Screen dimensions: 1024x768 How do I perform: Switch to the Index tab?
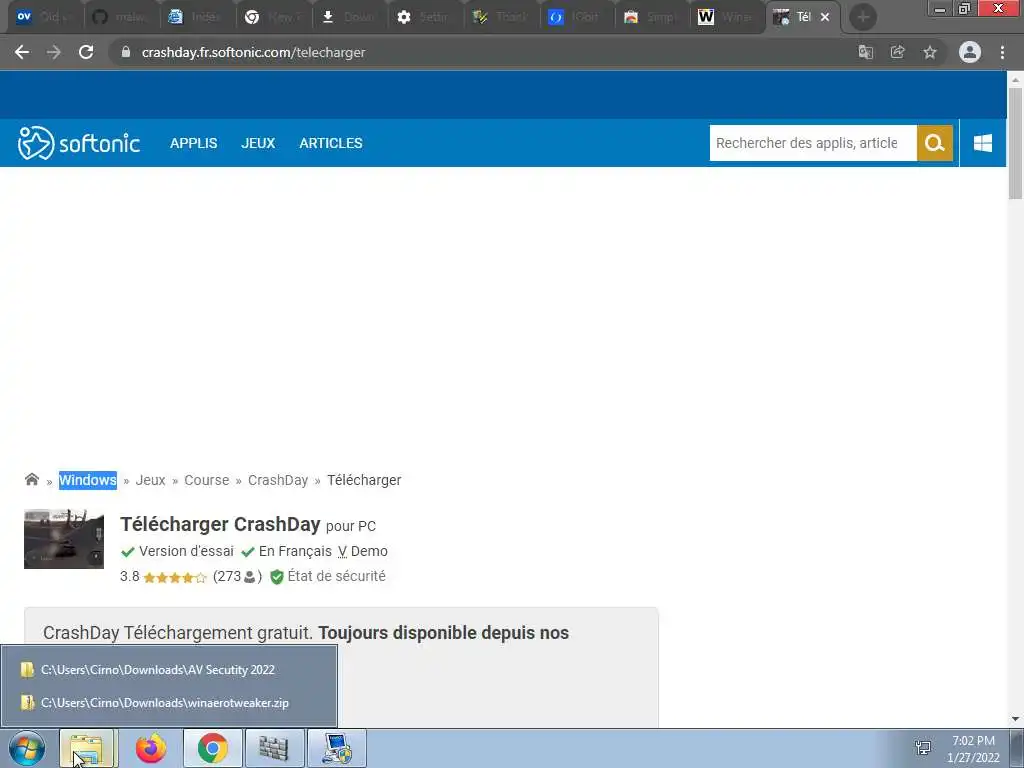click(198, 17)
